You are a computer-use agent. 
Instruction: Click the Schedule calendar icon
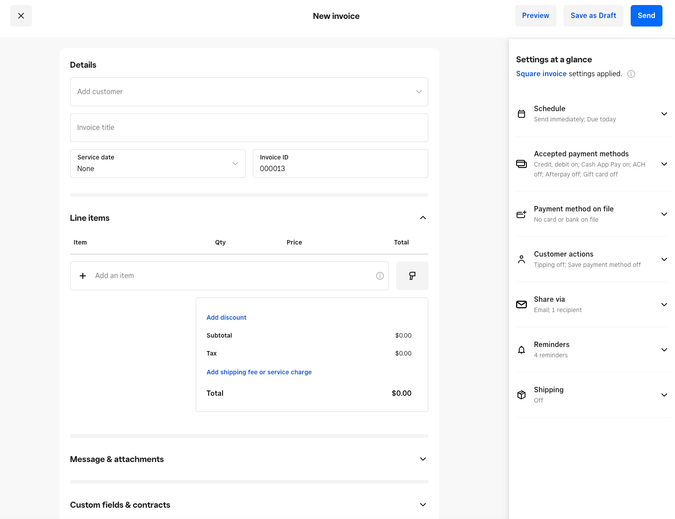pos(521,114)
